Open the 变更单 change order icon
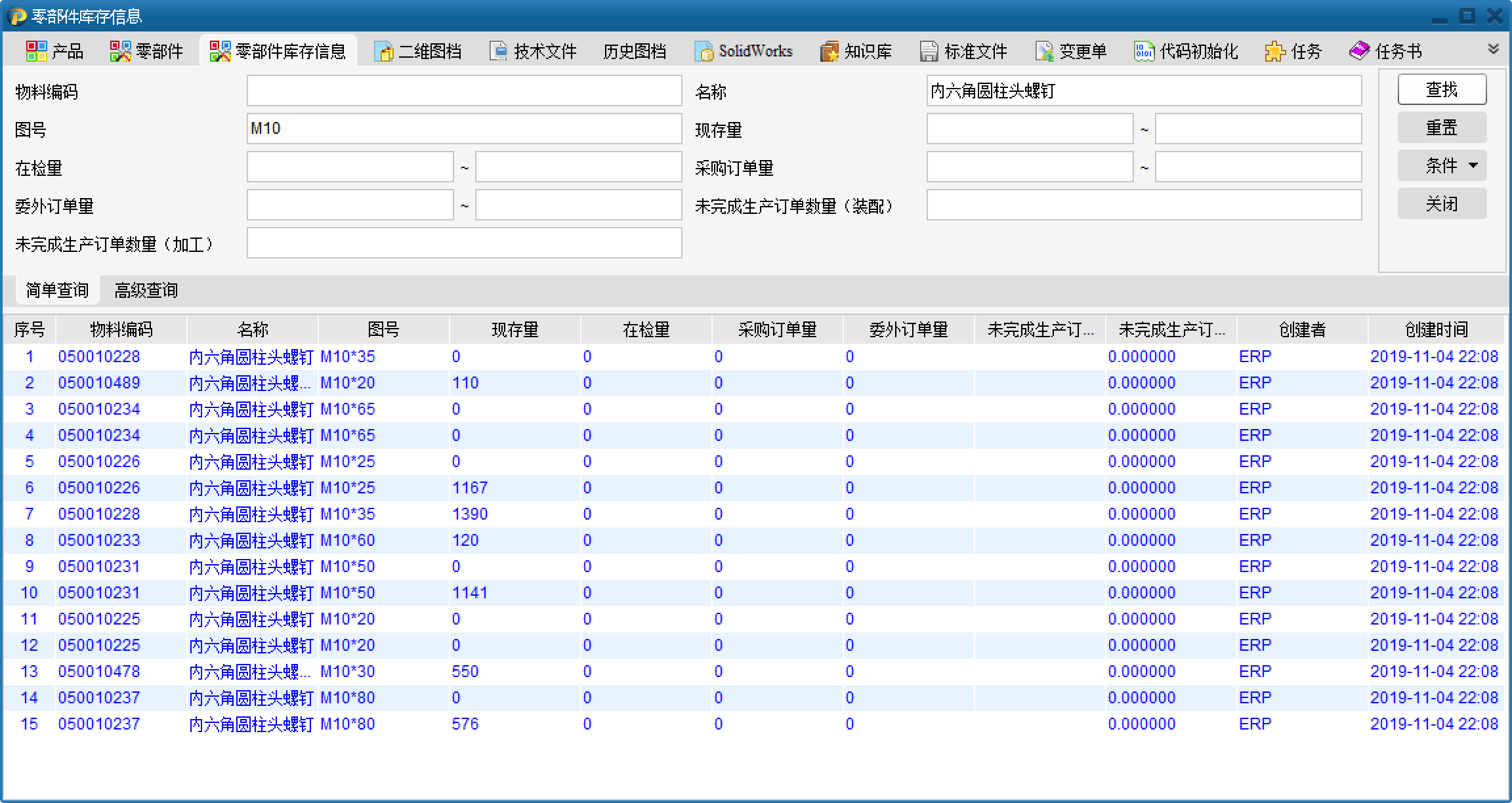1512x803 pixels. click(1044, 51)
